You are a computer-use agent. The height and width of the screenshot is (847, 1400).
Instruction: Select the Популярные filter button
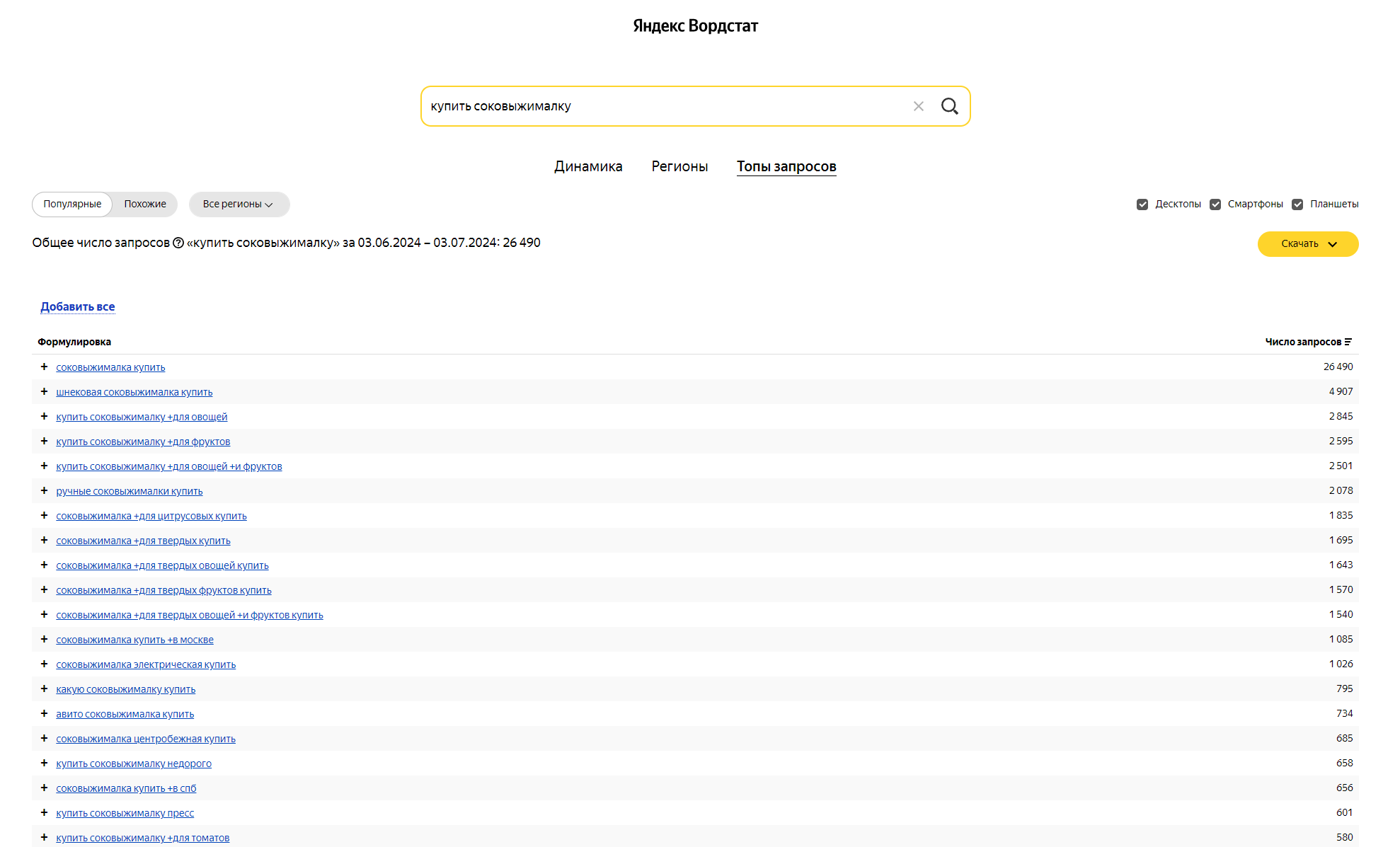(72, 204)
